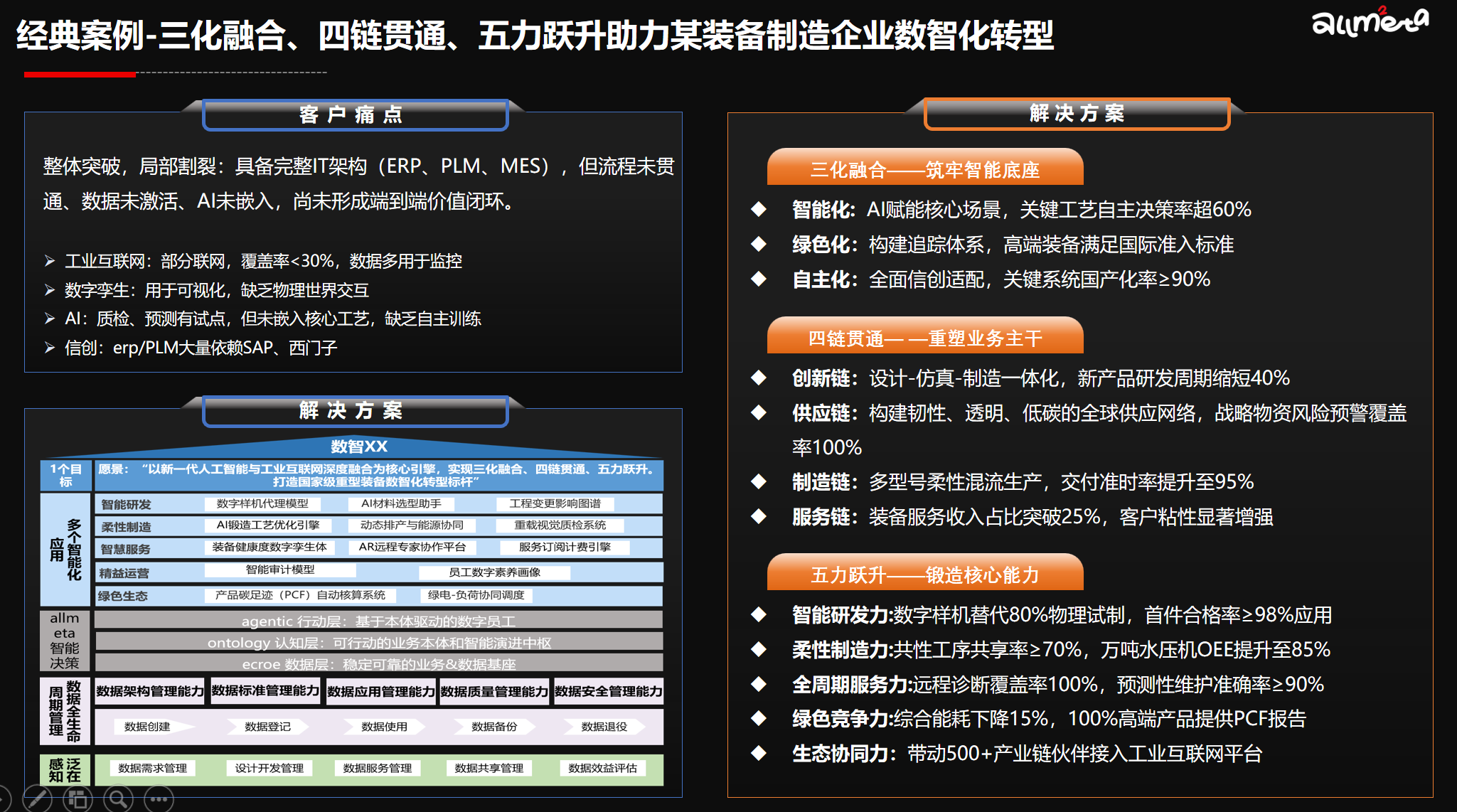The width and height of the screenshot is (1457, 812).
Task: Click the diamond bullet beside 智能化
Action: click(759, 209)
